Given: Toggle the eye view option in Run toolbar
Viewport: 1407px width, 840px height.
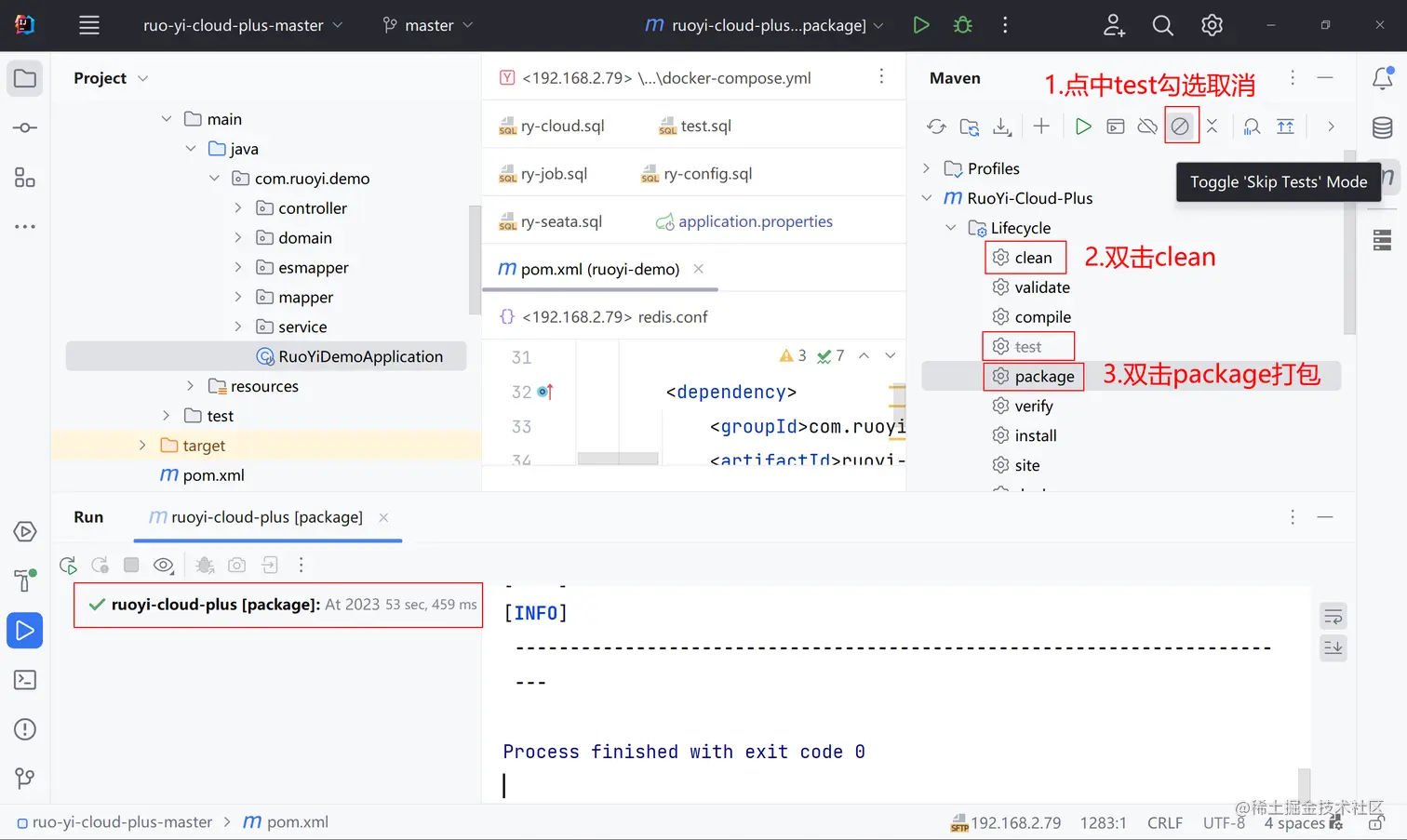Looking at the screenshot, I should 164,565.
